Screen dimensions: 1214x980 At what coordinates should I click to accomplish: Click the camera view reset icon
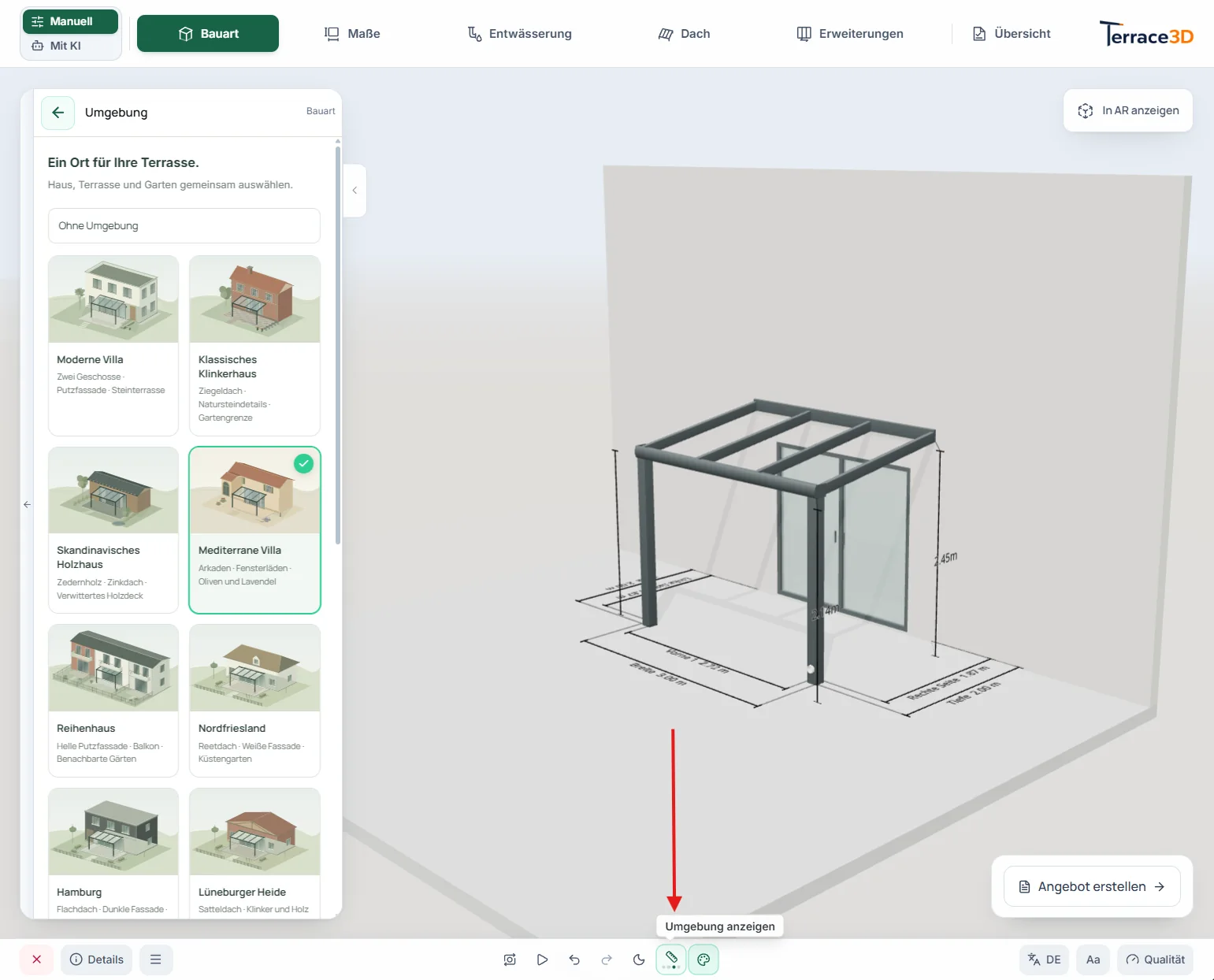[x=510, y=960]
